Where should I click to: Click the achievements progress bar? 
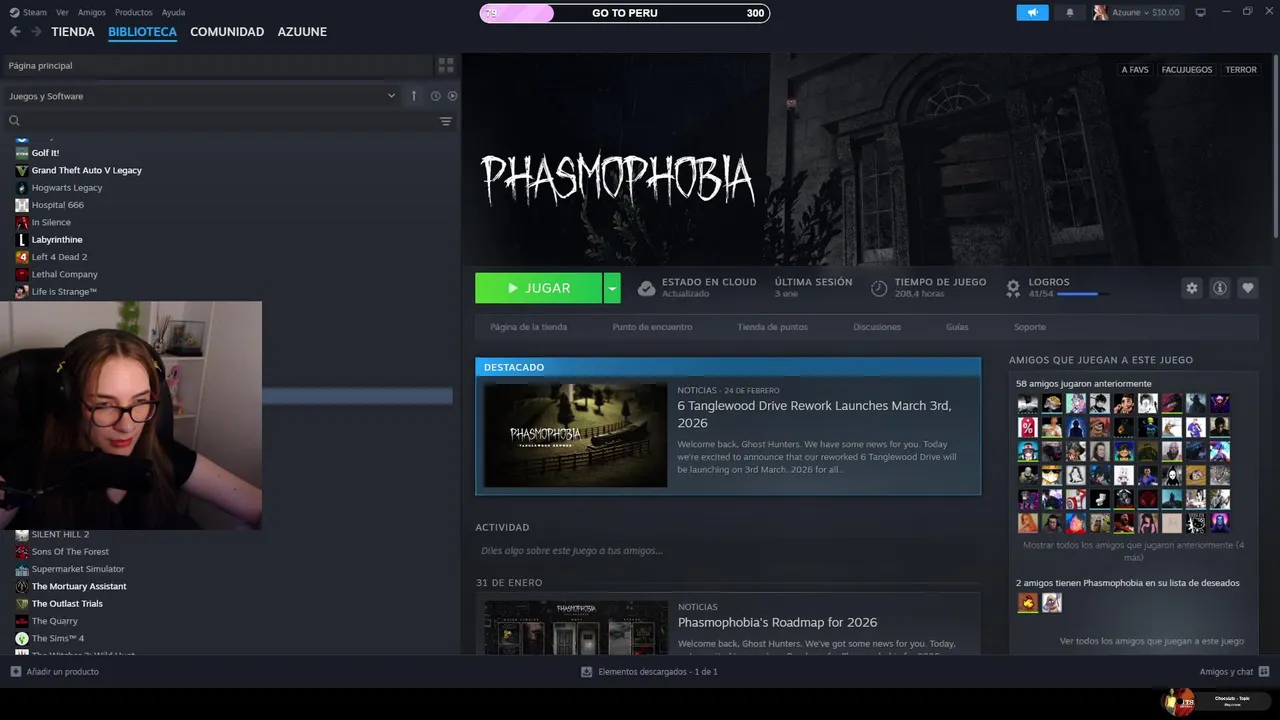click(x=1082, y=294)
